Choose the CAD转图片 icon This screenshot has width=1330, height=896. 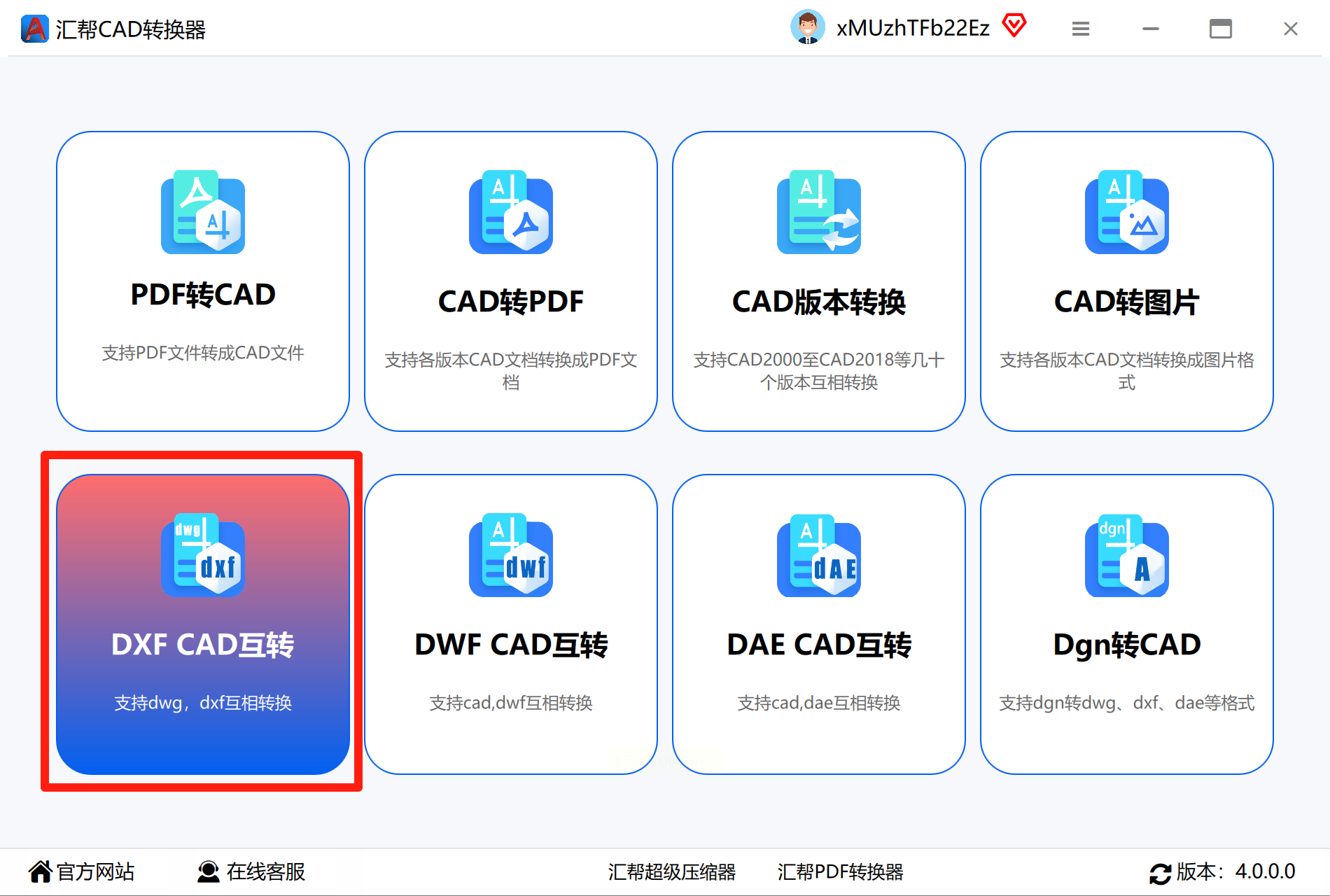[x=1127, y=212]
